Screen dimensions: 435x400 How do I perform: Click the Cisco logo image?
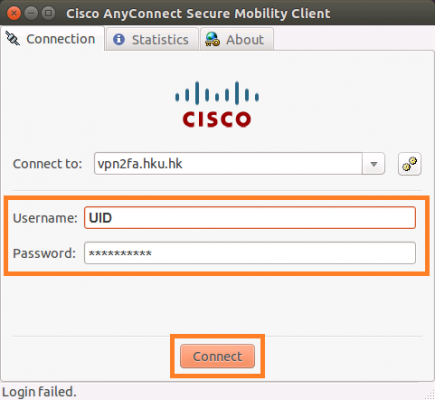(217, 104)
